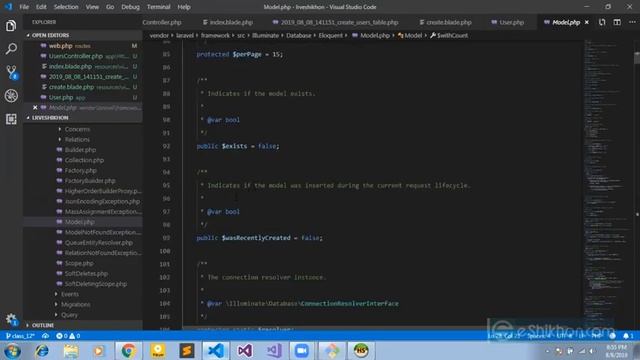Open the Explorer view in activity bar
Image resolution: width=640 pixels, height=360 pixels.
(x=11, y=26)
